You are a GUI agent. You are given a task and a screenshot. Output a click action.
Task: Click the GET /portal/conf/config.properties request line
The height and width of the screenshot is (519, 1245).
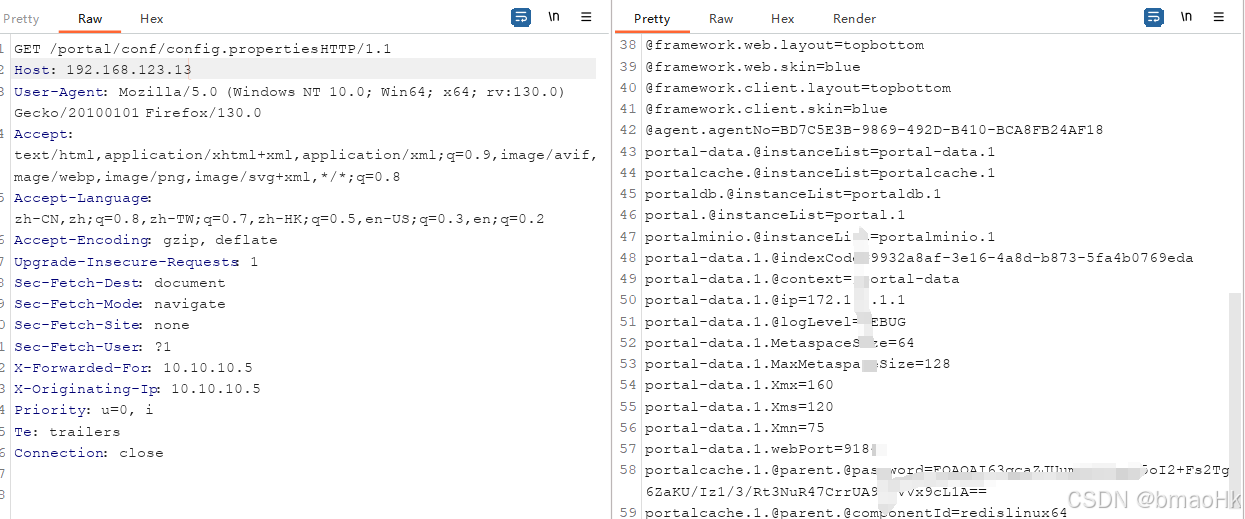click(202, 49)
